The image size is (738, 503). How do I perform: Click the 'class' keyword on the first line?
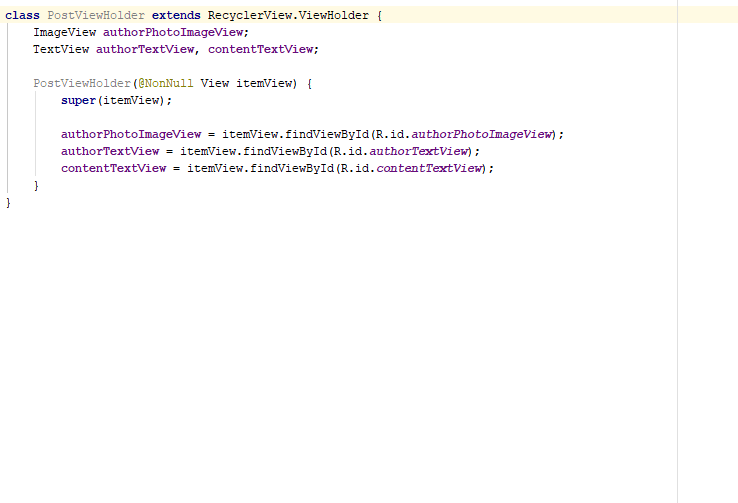pyautogui.click(x=22, y=16)
